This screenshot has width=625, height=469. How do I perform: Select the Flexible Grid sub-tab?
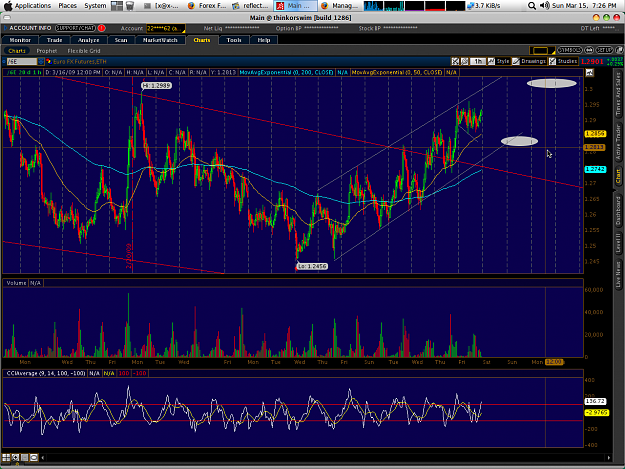click(x=84, y=51)
